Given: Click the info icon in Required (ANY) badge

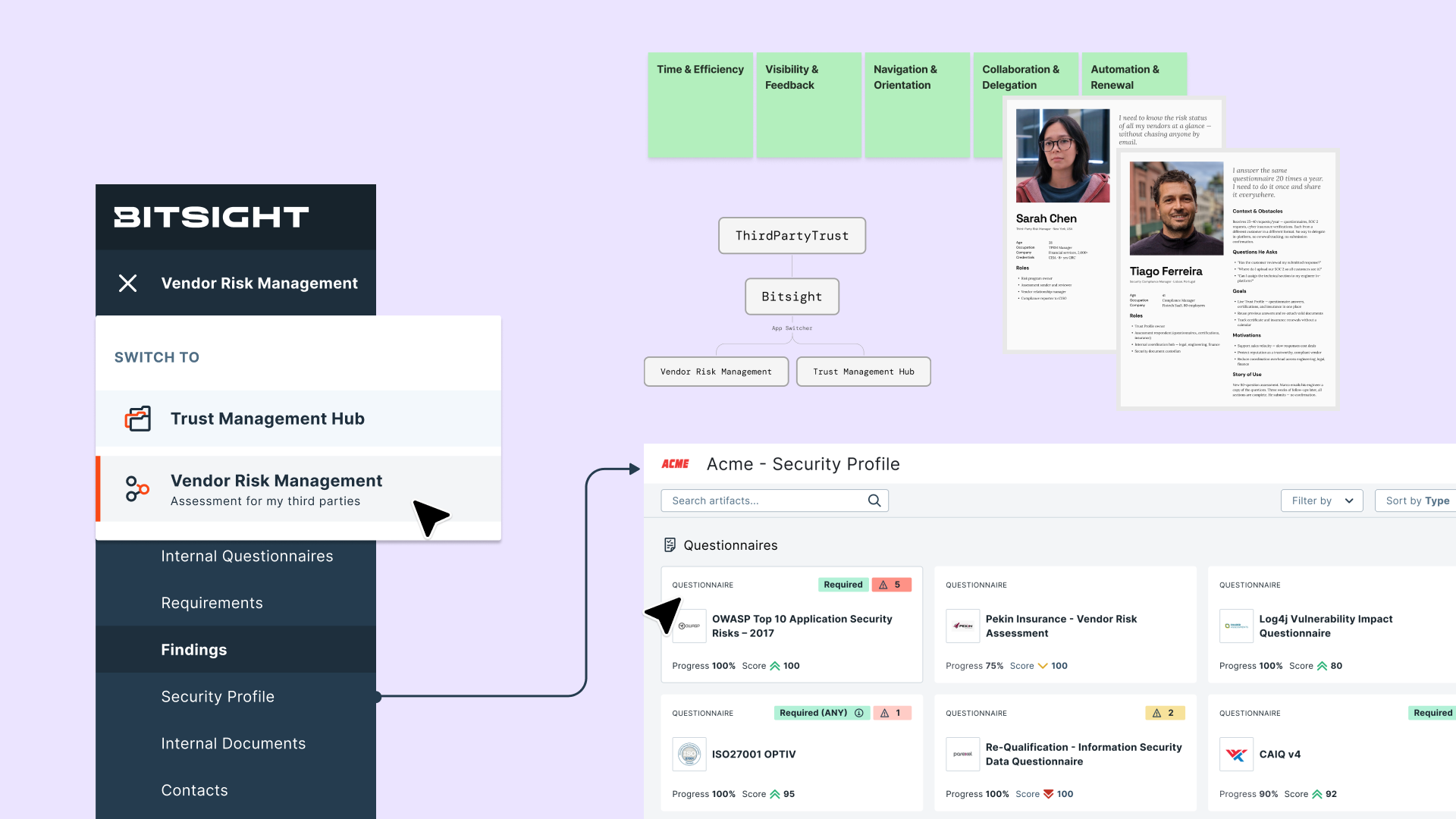Looking at the screenshot, I should (x=859, y=713).
